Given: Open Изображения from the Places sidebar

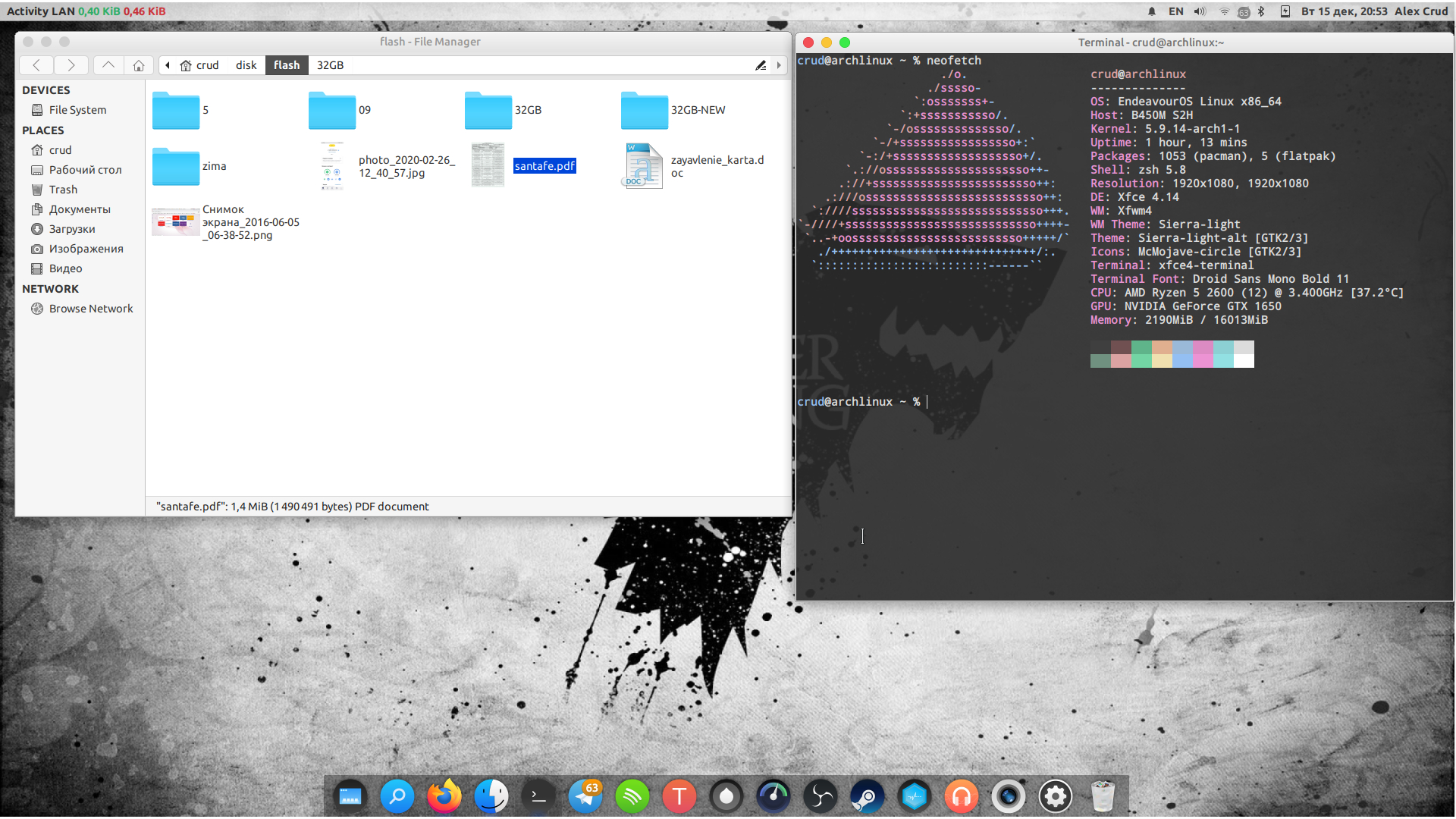Looking at the screenshot, I should tap(86, 249).
